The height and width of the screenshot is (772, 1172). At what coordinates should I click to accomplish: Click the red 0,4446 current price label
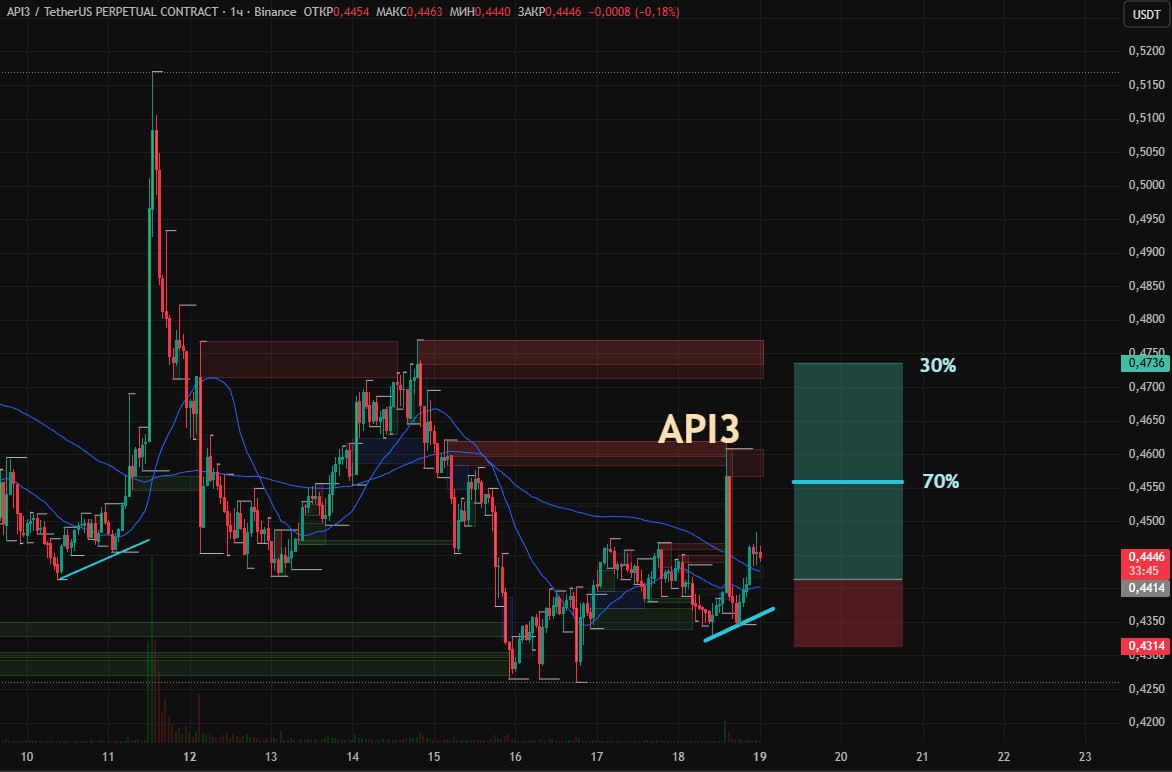pos(1143,556)
